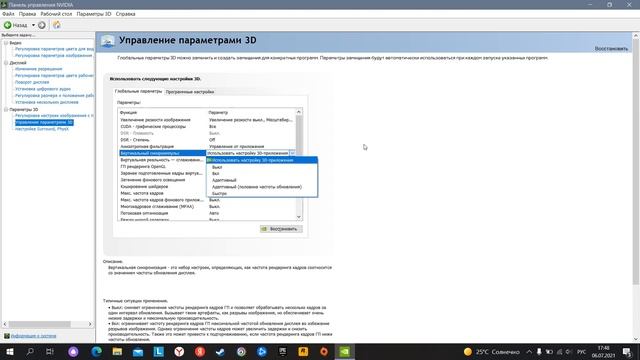The image size is (640, 360).
Task: Select the Макс. частота кадров row
Action: pos(162,193)
